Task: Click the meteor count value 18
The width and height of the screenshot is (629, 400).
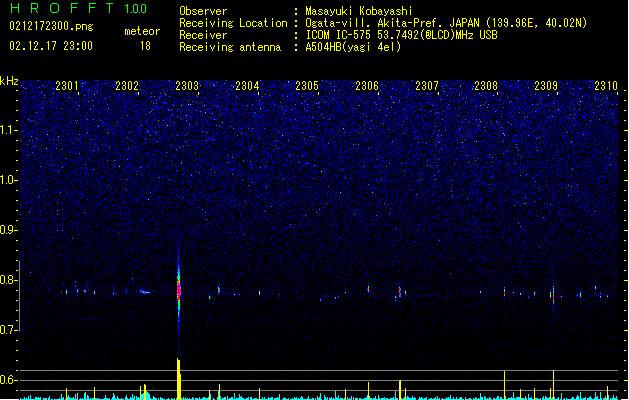Action: coord(145,46)
